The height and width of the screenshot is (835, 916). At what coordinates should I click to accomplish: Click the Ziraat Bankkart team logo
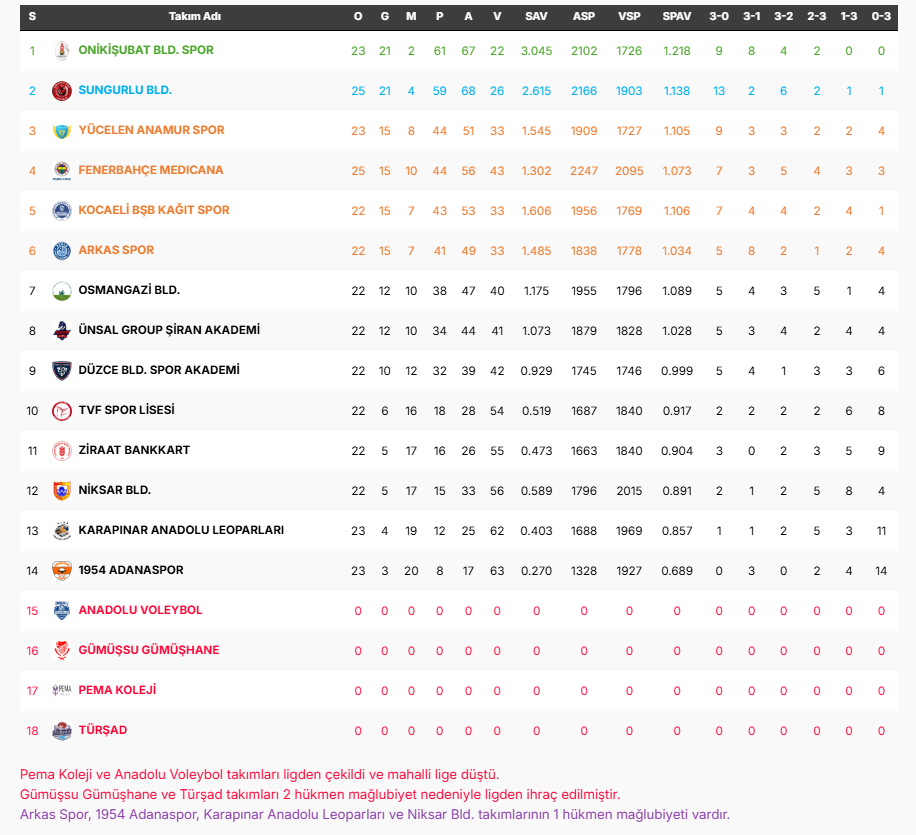point(62,451)
